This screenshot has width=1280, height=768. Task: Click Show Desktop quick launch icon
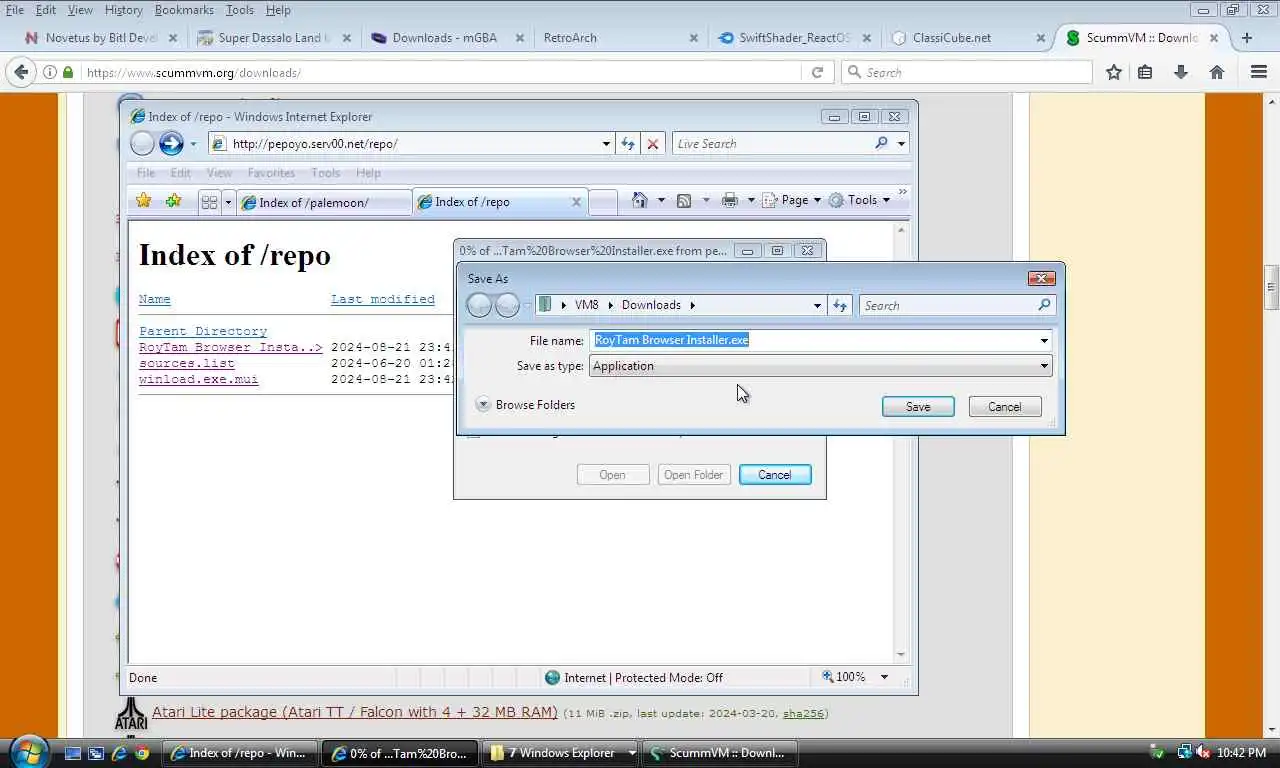tap(73, 753)
